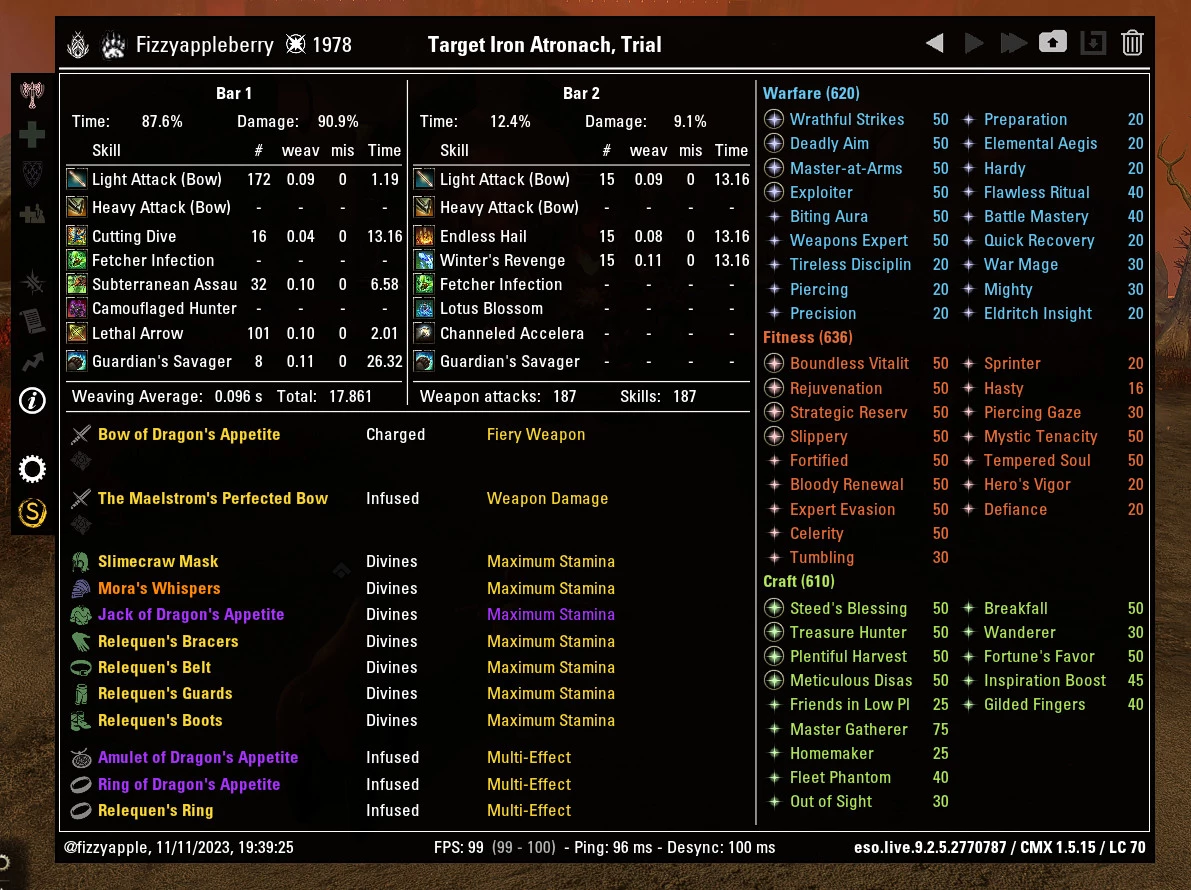Image resolution: width=1191 pixels, height=890 pixels.
Task: Click the Bow of Dragon's Appetite weapon icon
Action: pyautogui.click(x=81, y=434)
